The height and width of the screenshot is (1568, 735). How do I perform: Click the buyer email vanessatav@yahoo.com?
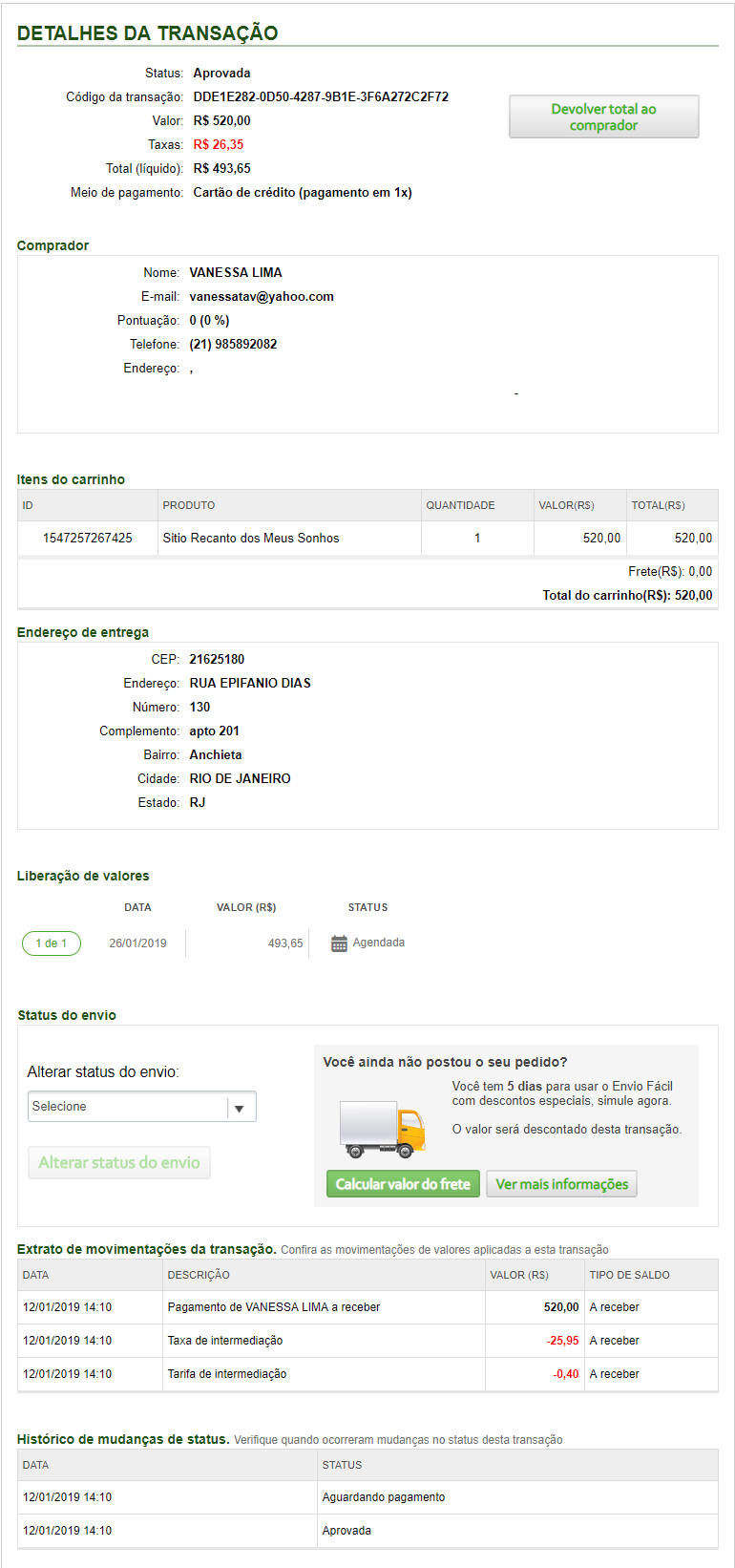(262, 297)
